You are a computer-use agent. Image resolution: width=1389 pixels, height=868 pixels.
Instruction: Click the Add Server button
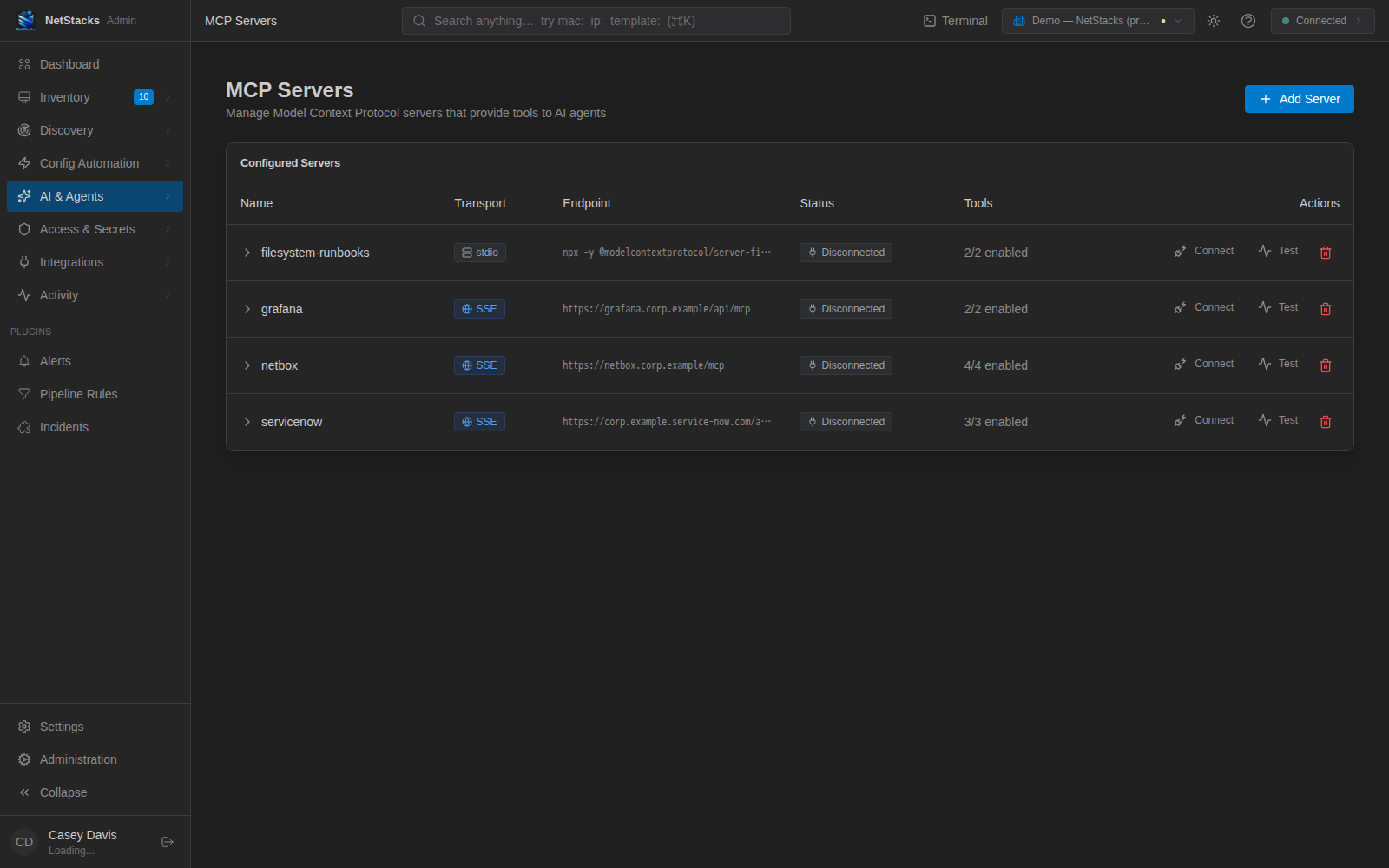tap(1299, 99)
